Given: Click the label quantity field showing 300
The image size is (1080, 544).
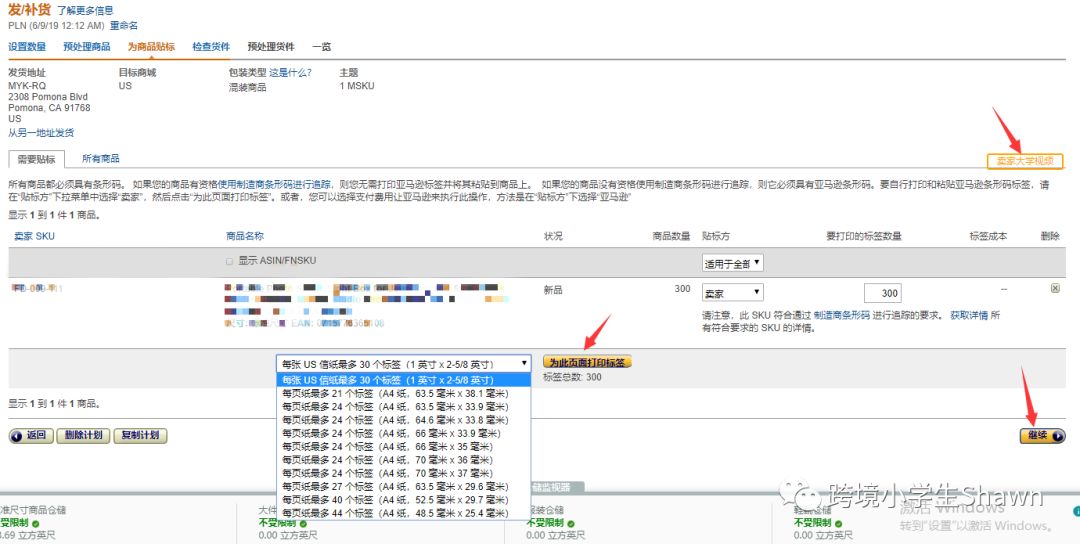Looking at the screenshot, I should (x=876, y=293).
